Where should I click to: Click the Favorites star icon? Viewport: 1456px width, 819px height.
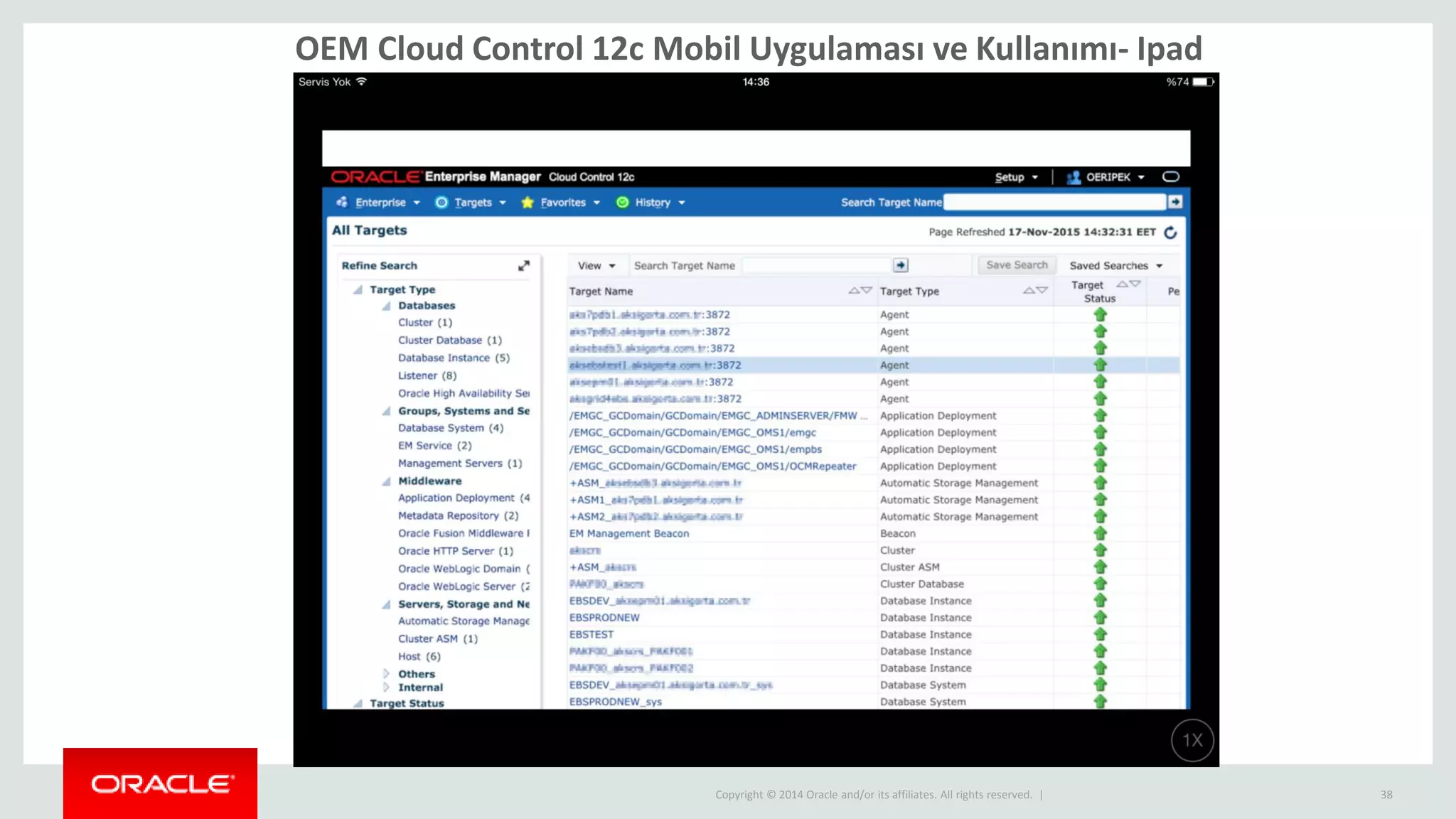[x=528, y=203]
